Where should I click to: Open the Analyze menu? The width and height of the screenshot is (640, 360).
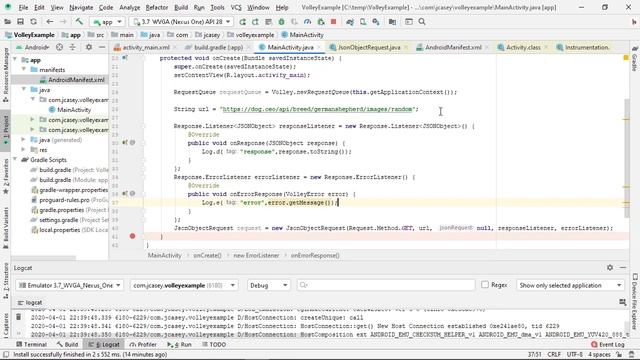[129, 7]
